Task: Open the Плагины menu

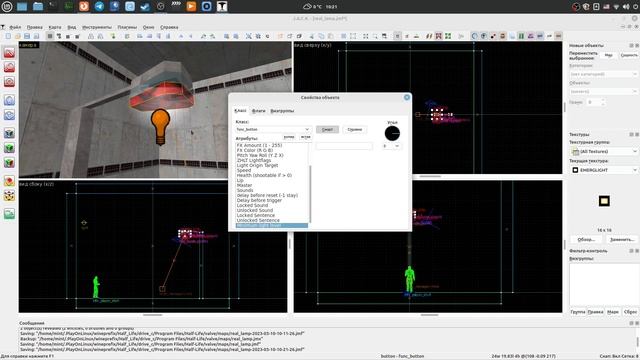Action: coord(127,27)
